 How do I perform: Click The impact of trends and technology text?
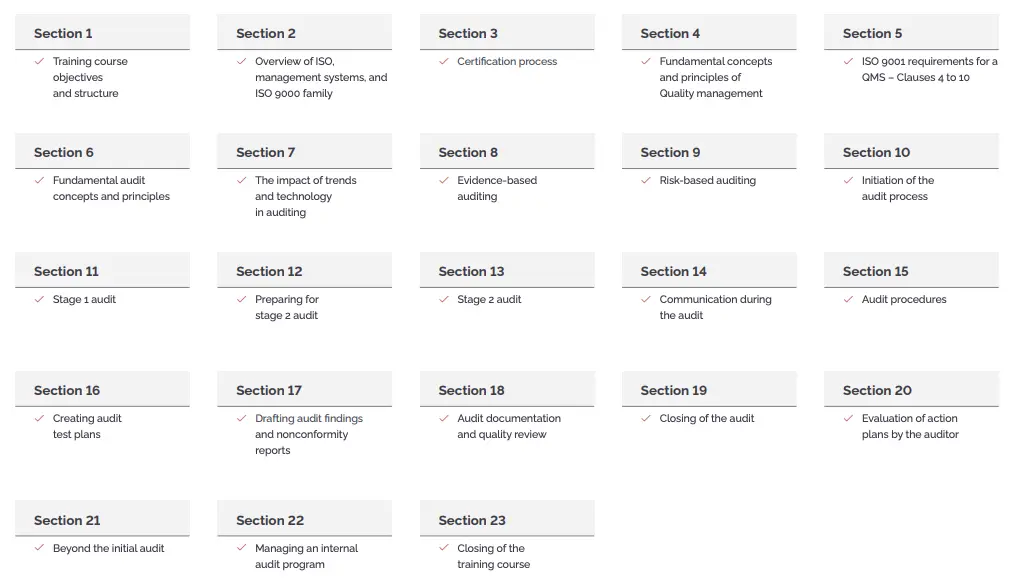[305, 196]
